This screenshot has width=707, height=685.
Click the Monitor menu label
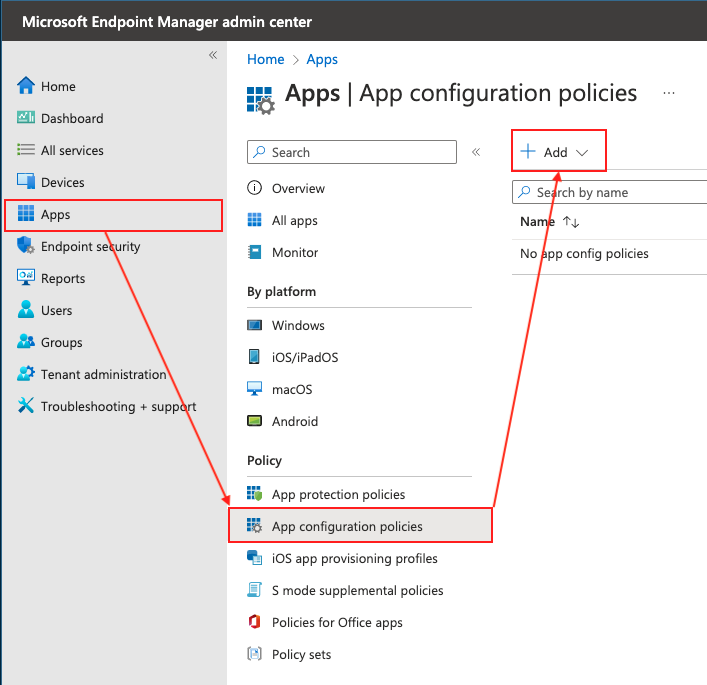(295, 252)
